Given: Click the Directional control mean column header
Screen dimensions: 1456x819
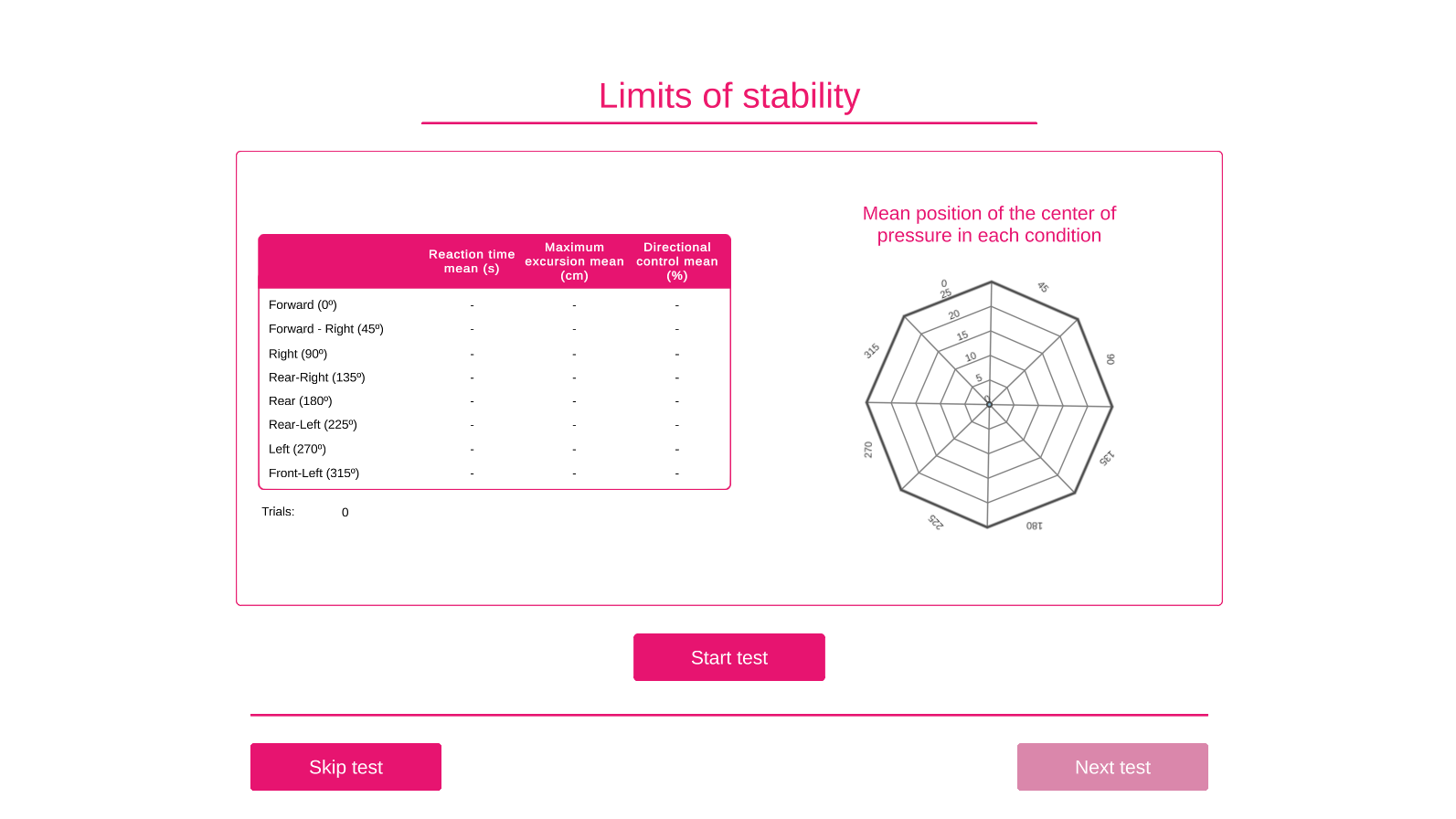Looking at the screenshot, I should 676,261.
